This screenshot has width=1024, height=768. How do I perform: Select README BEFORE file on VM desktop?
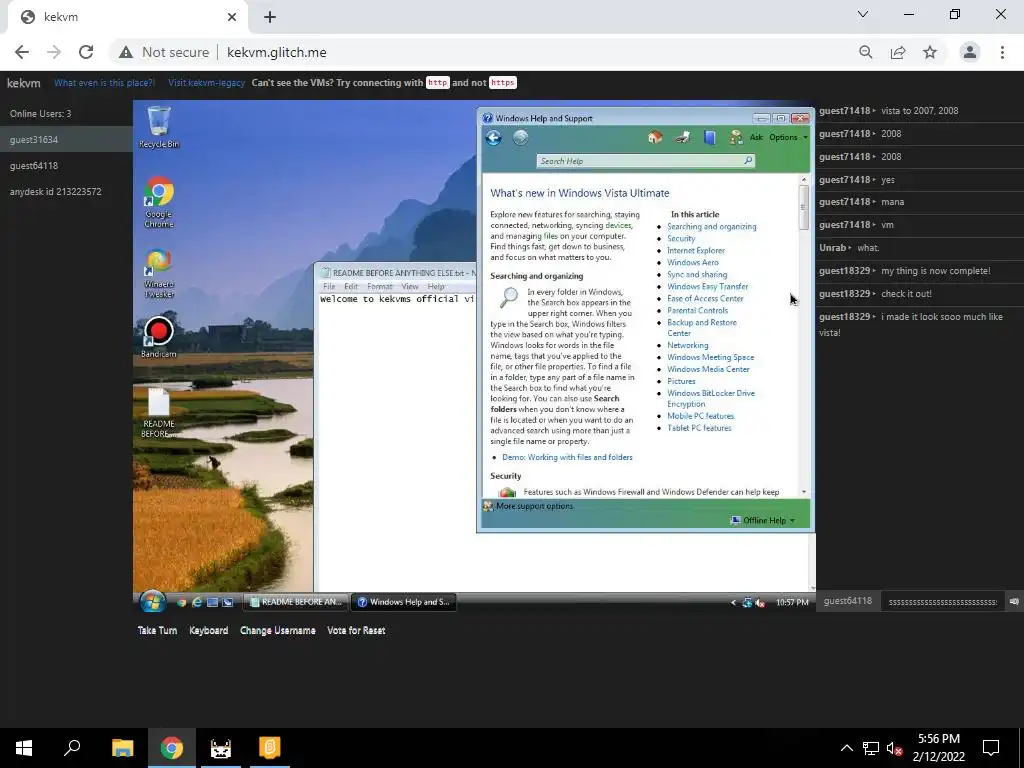pos(159,413)
